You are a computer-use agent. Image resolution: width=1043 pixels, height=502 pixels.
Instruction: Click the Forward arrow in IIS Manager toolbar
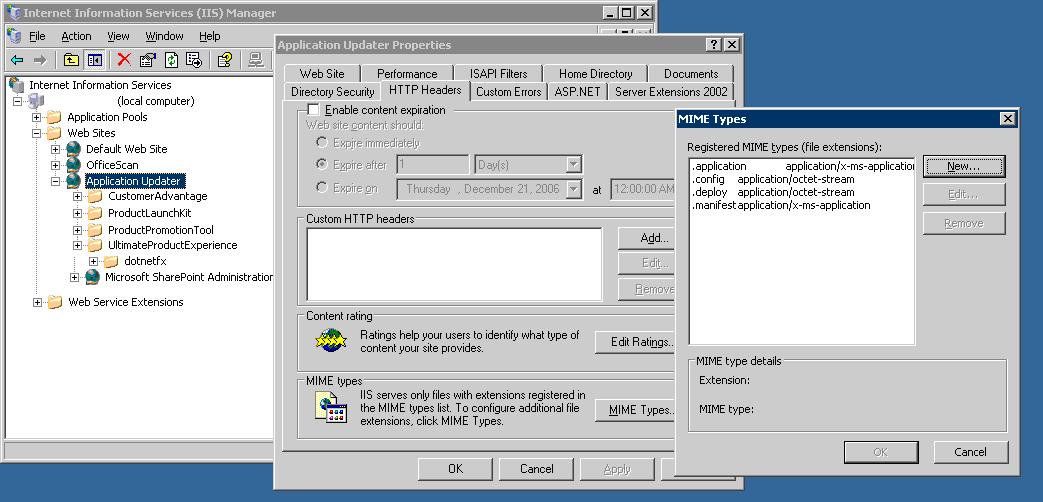tap(40, 61)
